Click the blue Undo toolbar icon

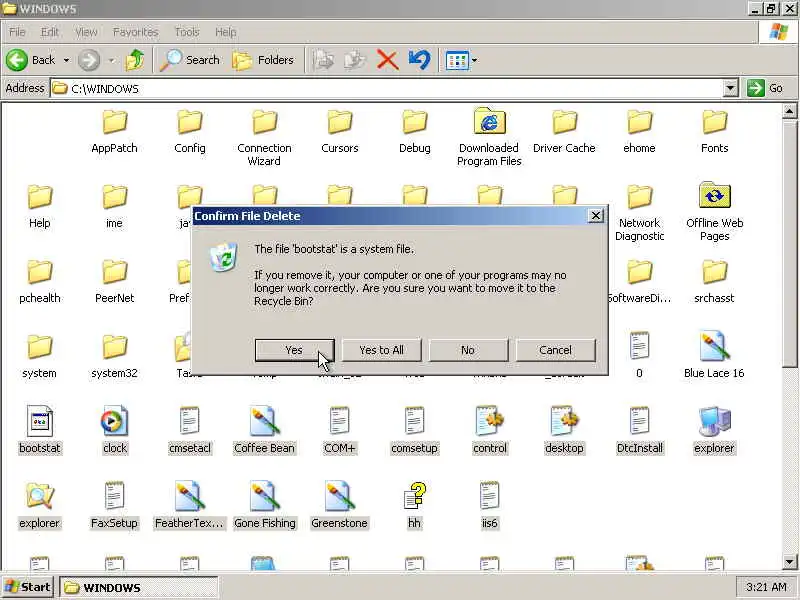[x=419, y=60]
